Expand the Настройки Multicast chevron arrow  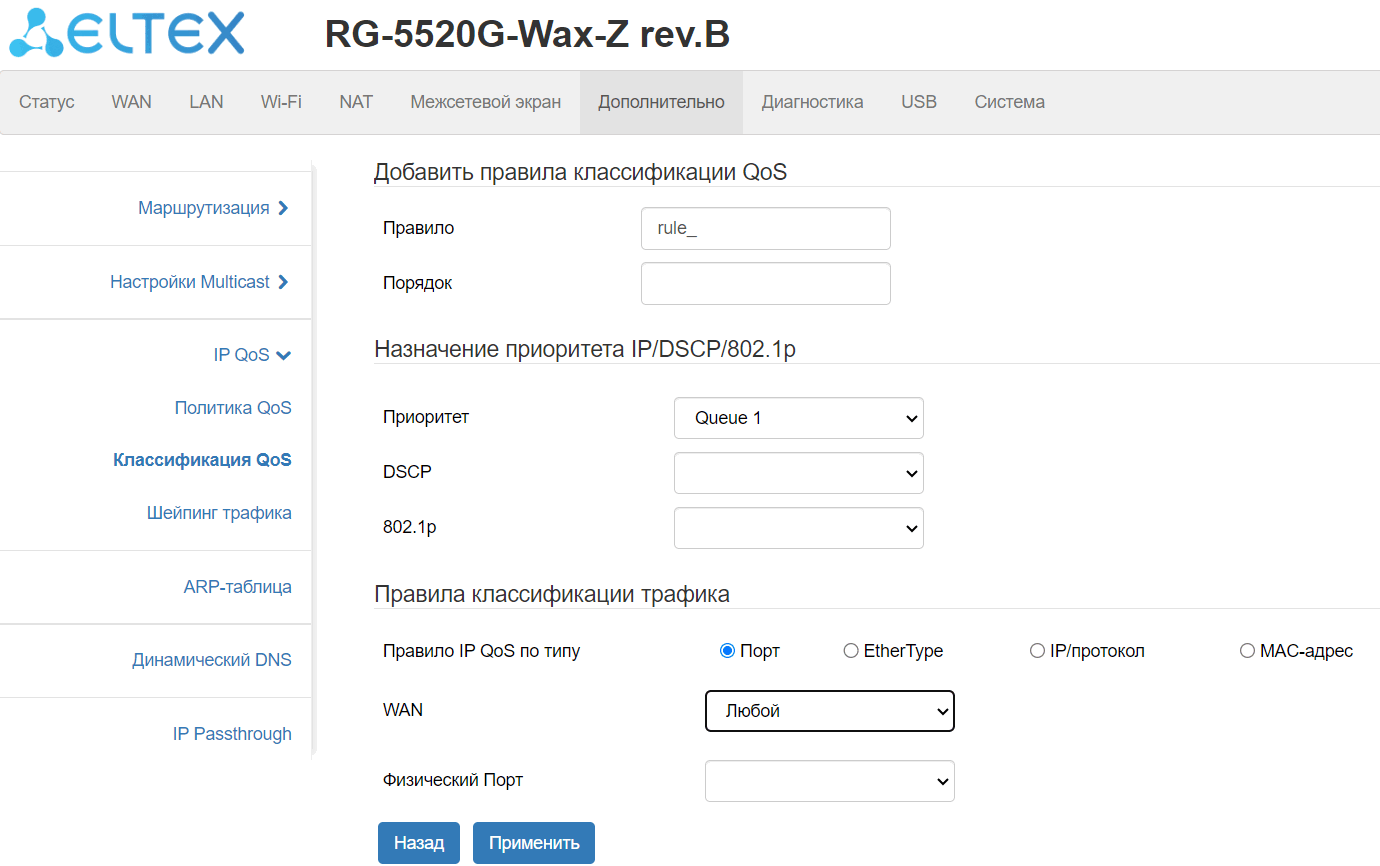[x=283, y=282]
